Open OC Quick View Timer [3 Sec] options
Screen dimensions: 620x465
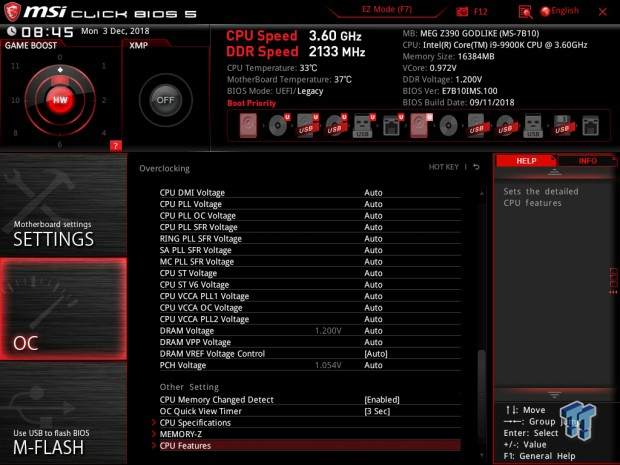click(377, 411)
